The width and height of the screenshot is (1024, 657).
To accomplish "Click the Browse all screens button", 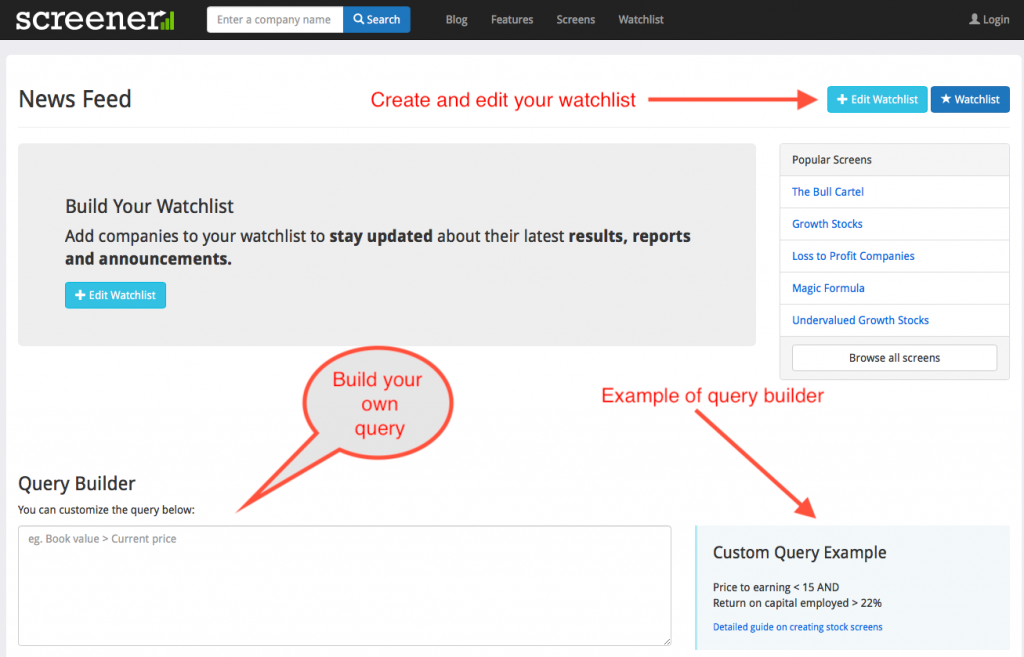I will pyautogui.click(x=894, y=358).
